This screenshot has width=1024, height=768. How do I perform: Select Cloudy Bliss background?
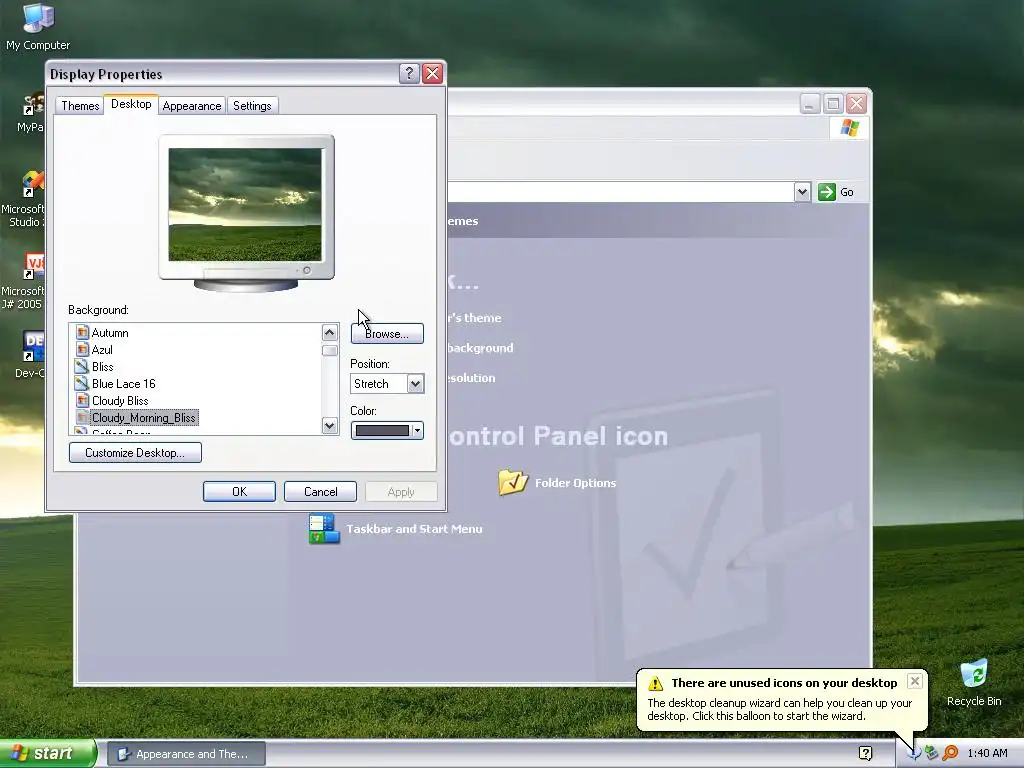point(120,400)
